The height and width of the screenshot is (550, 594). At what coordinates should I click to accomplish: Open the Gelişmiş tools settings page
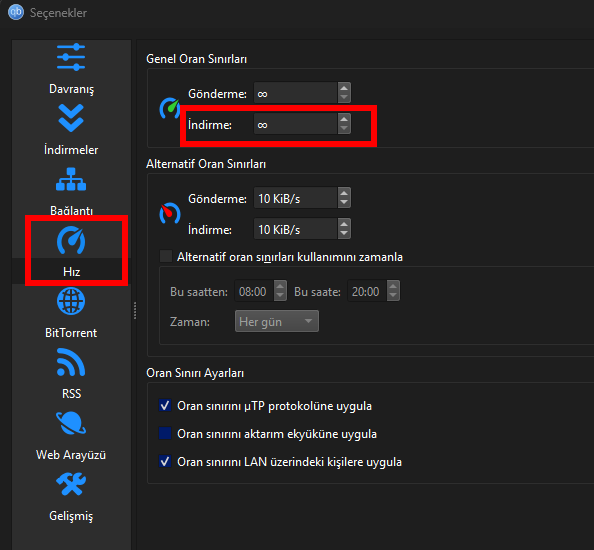click(71, 497)
